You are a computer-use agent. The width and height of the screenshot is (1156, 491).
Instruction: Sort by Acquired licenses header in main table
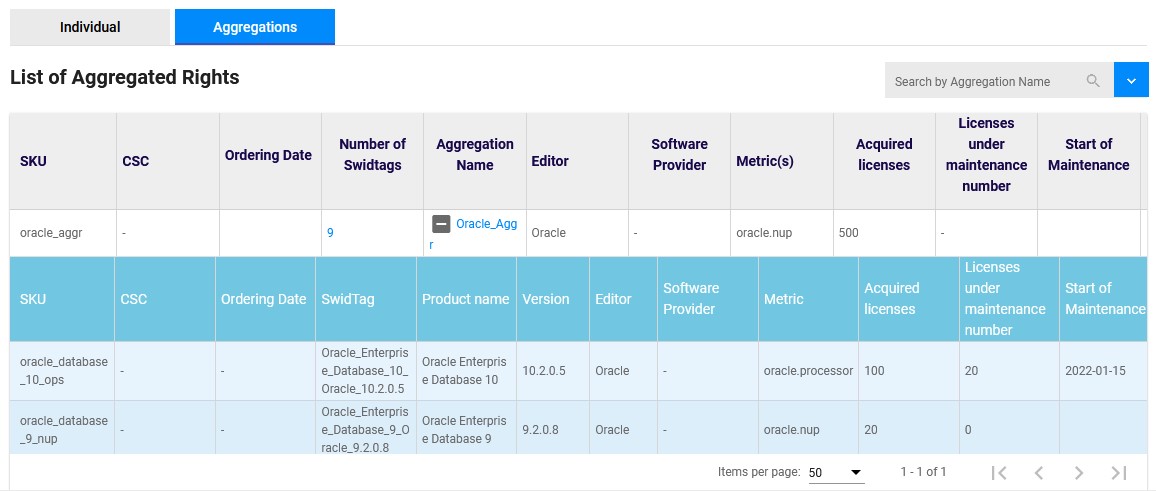883,155
